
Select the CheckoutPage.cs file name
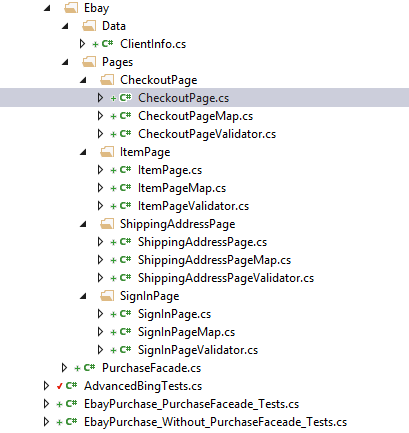tap(184, 98)
